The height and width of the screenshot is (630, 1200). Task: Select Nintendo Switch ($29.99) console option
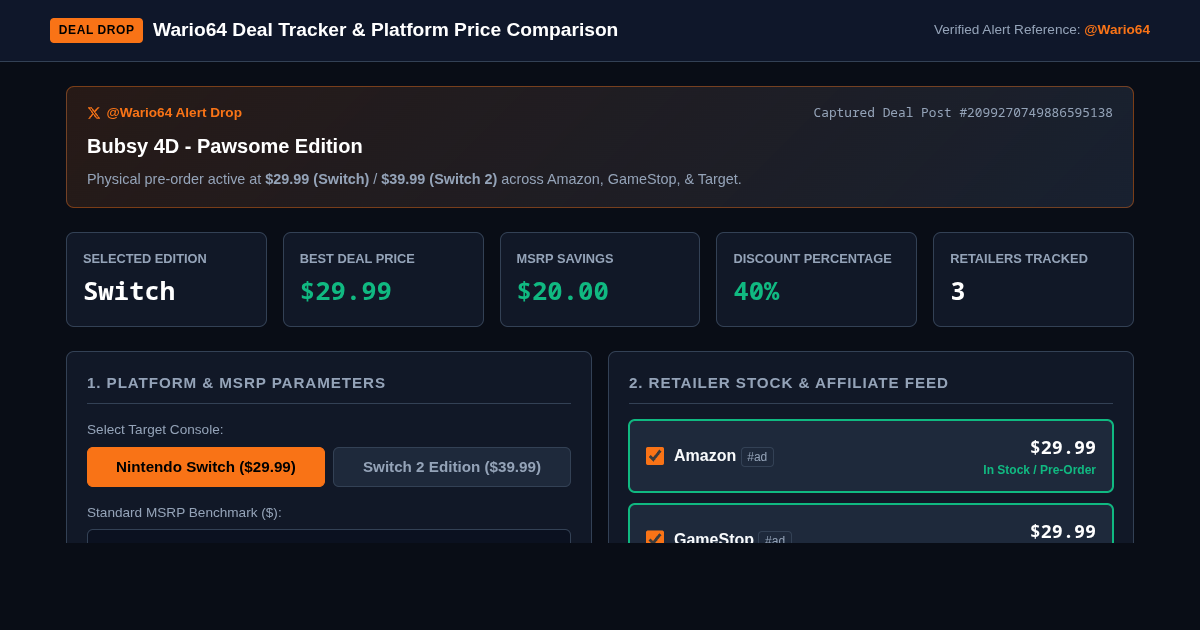coord(206,467)
